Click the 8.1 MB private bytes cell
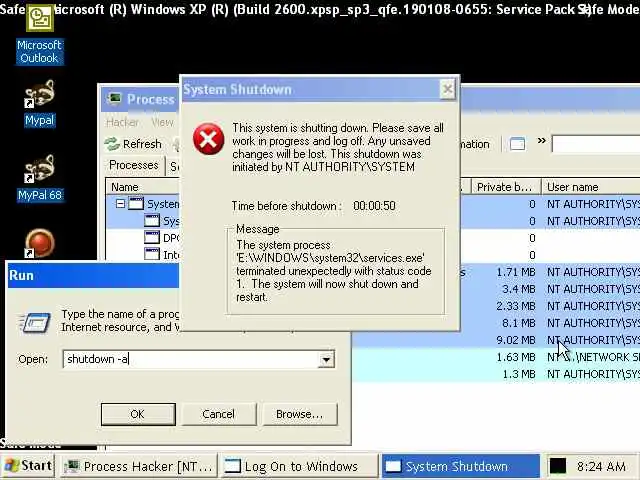This screenshot has width=640, height=480. (x=518, y=323)
